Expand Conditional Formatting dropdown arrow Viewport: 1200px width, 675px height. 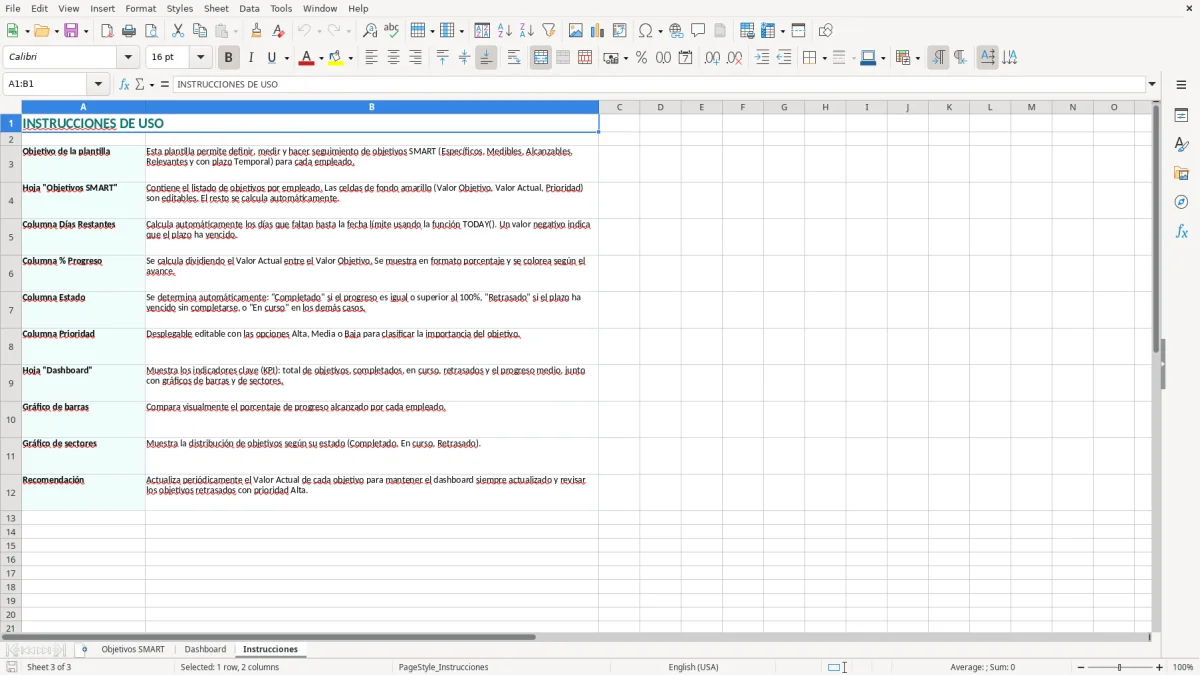point(917,58)
